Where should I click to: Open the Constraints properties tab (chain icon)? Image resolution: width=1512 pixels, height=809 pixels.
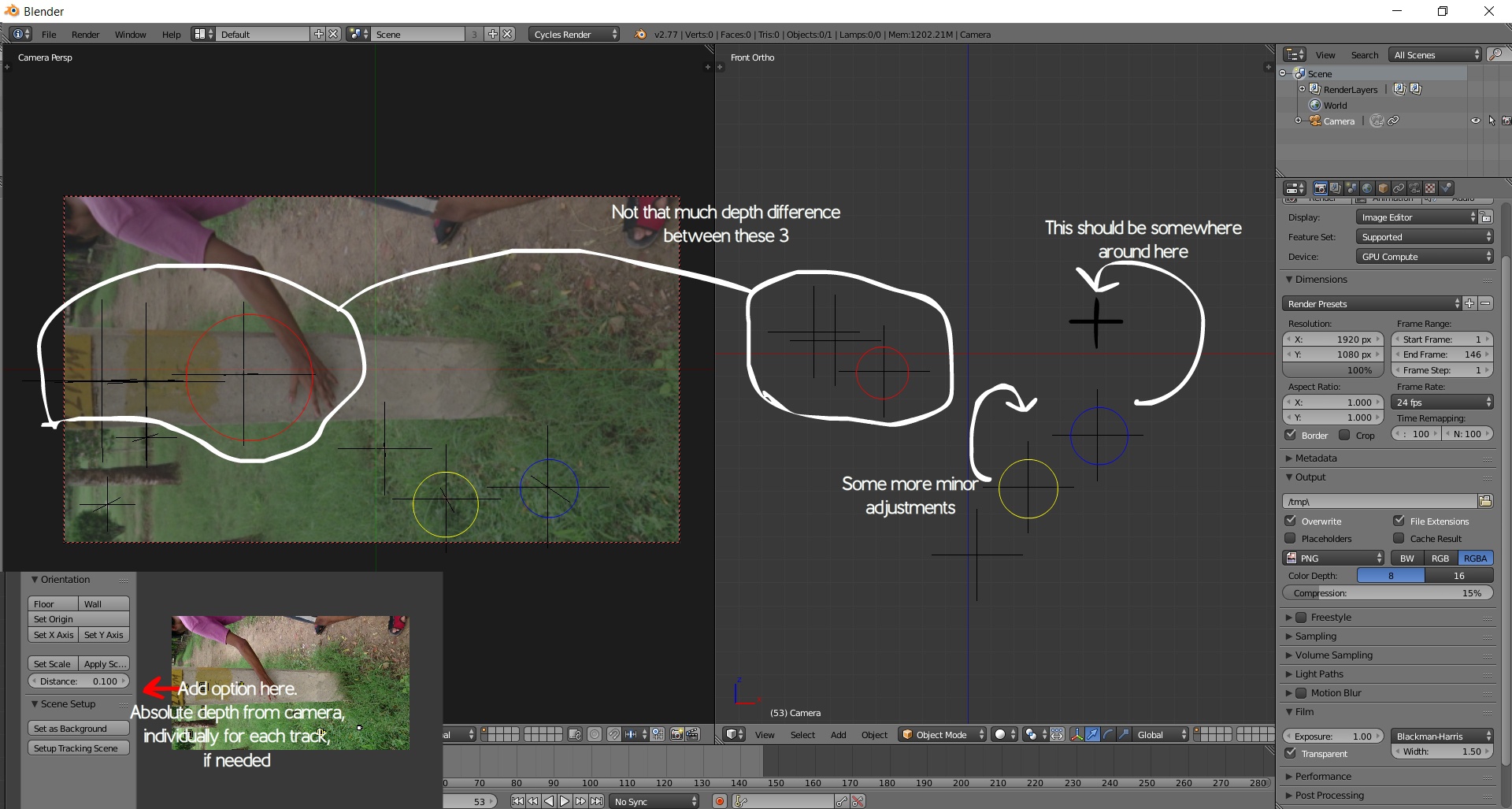click(1399, 188)
